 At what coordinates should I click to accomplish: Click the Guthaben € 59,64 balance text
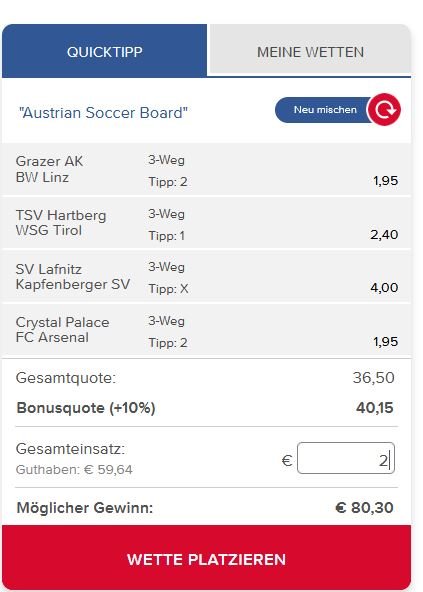pos(74,469)
